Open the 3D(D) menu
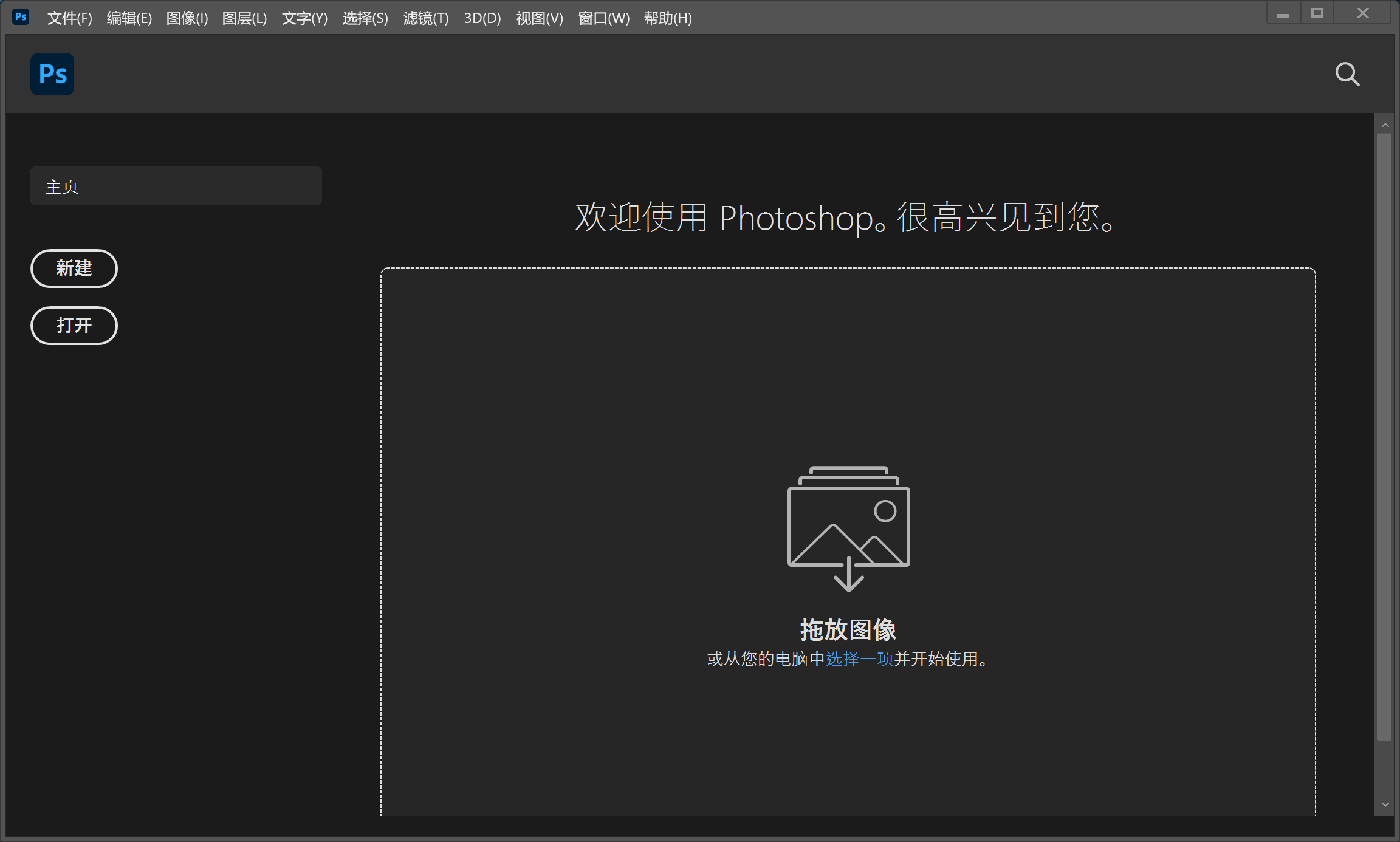 482,18
